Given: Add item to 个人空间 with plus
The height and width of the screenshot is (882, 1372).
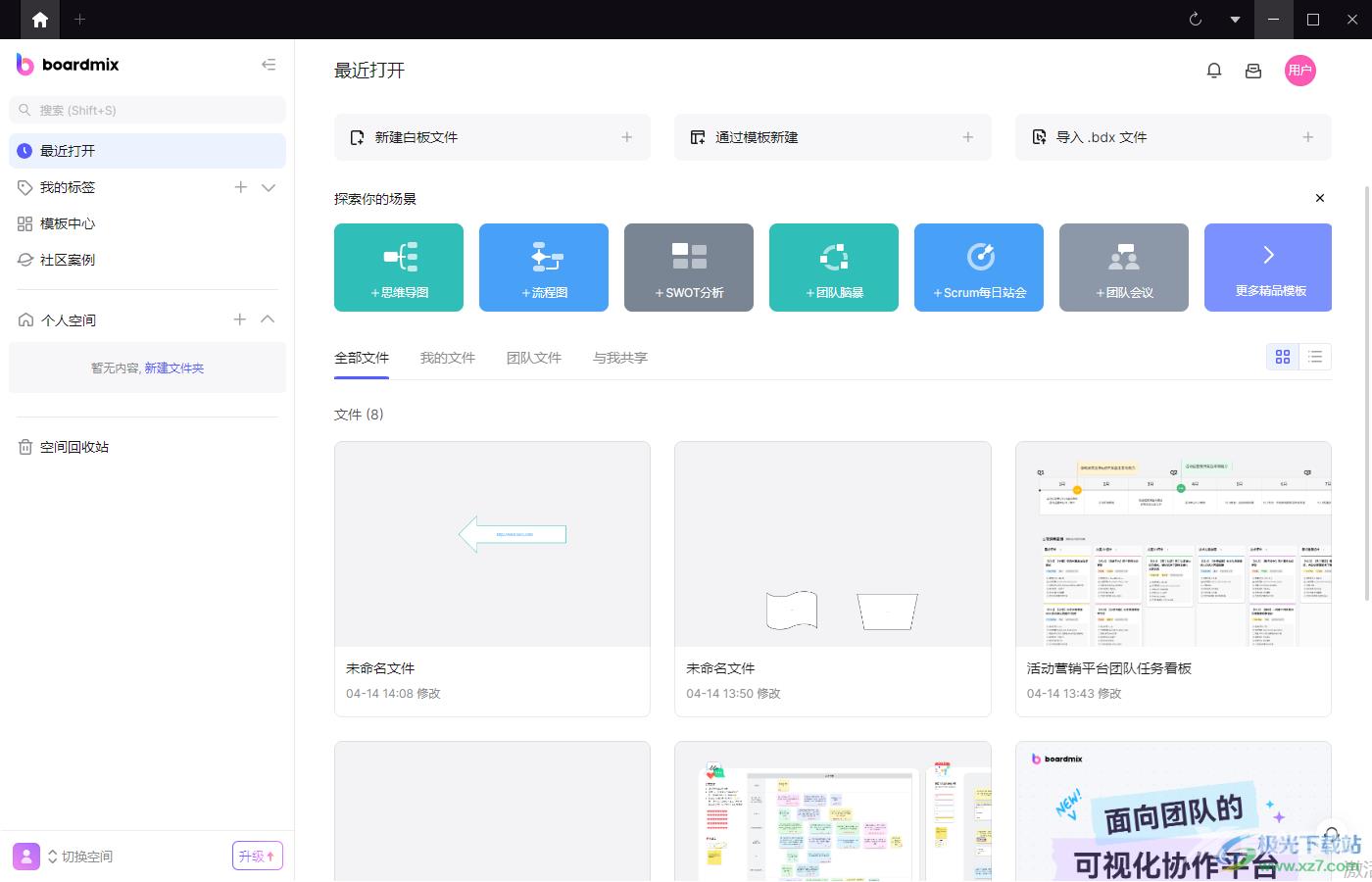Looking at the screenshot, I should point(240,319).
